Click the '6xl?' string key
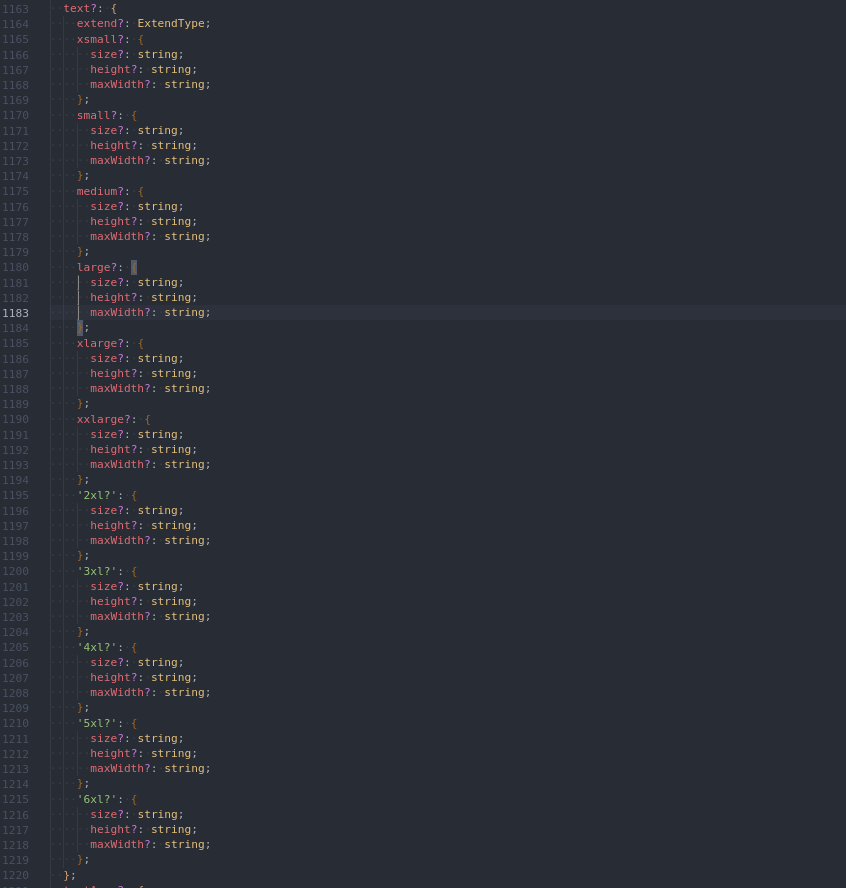Viewport: 846px width, 888px height. (97, 799)
